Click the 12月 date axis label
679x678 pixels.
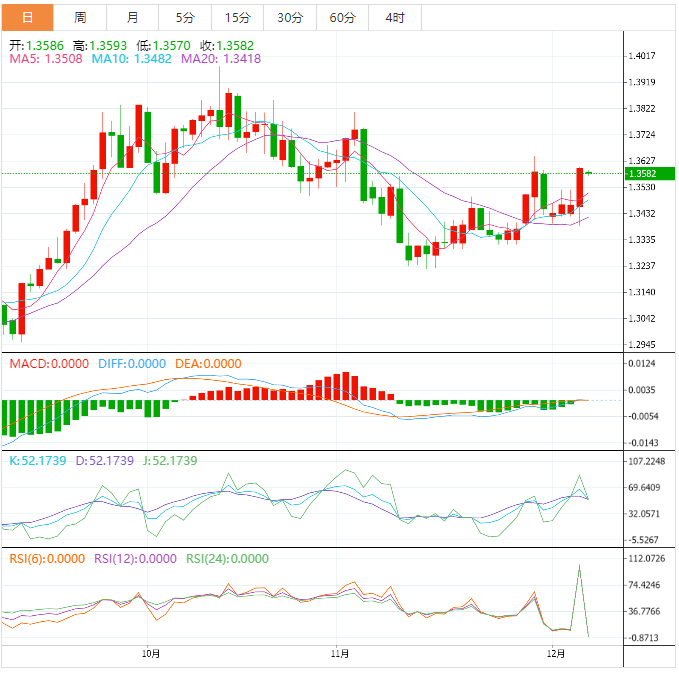click(x=556, y=654)
